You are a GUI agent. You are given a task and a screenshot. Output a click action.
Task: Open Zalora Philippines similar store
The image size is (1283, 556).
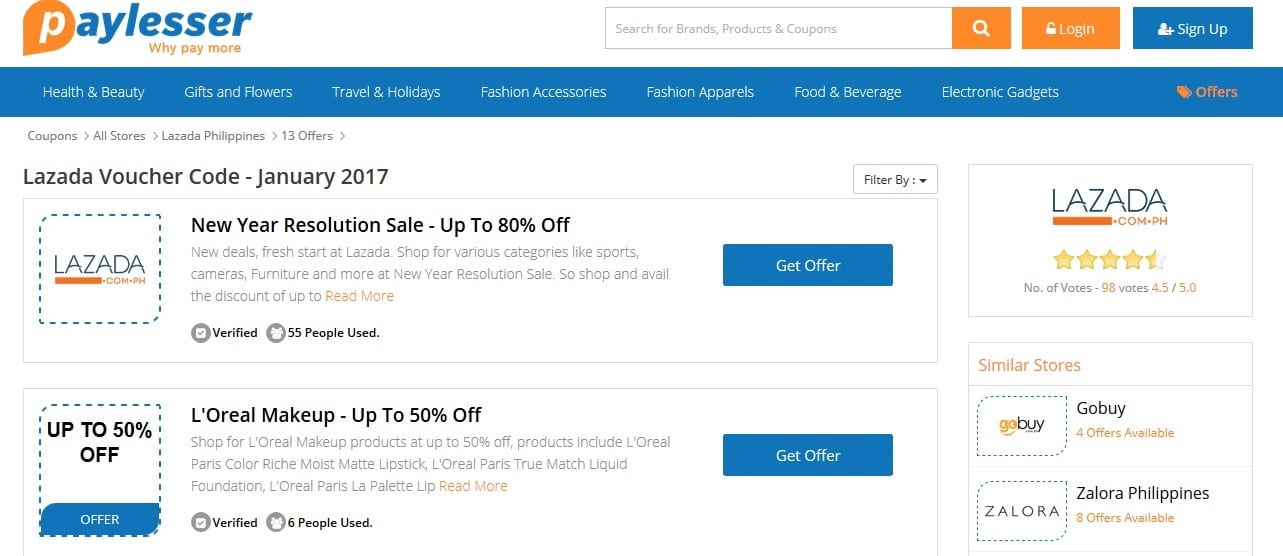1143,493
